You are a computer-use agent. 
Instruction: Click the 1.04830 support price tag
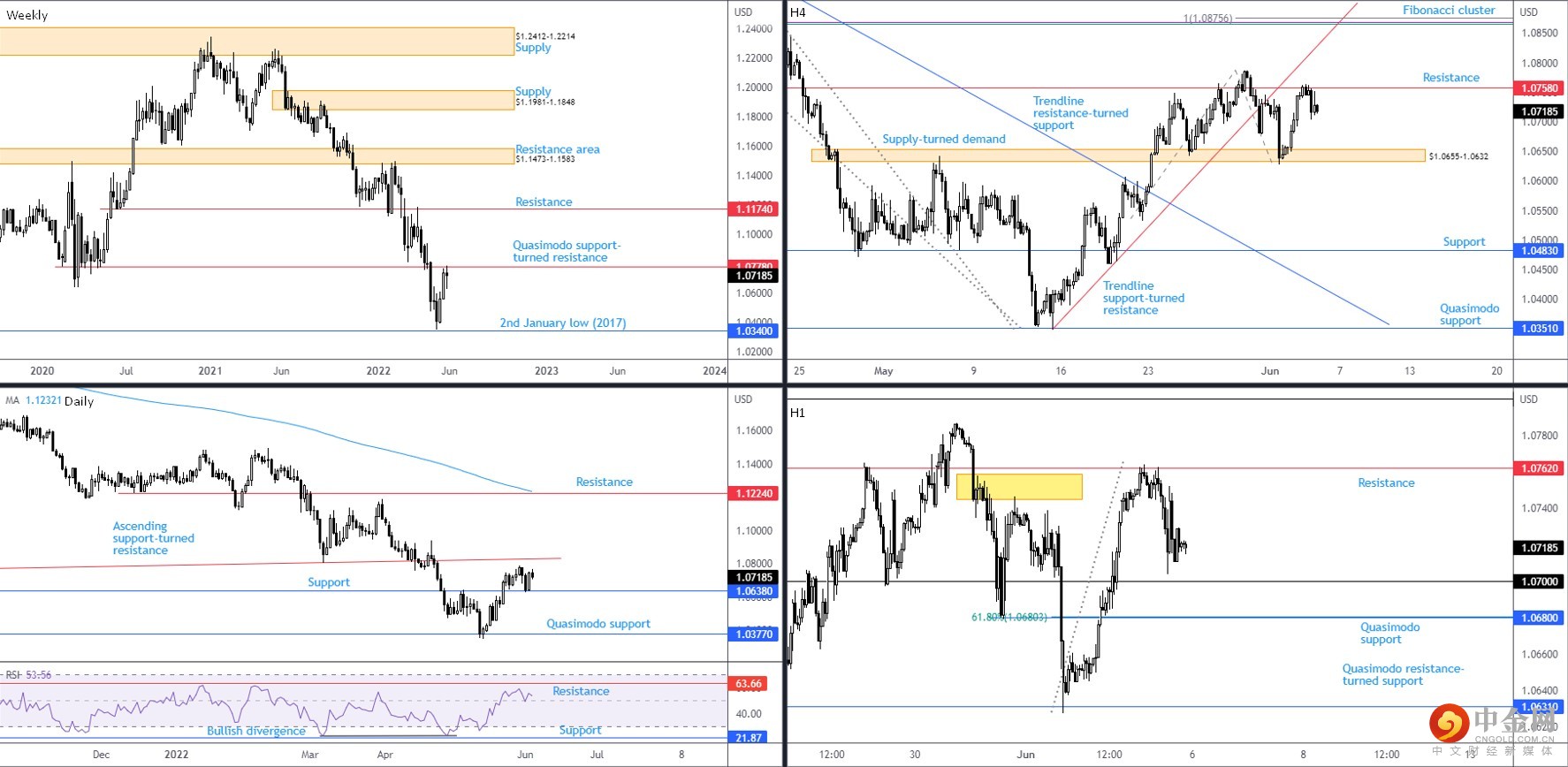coord(1540,251)
